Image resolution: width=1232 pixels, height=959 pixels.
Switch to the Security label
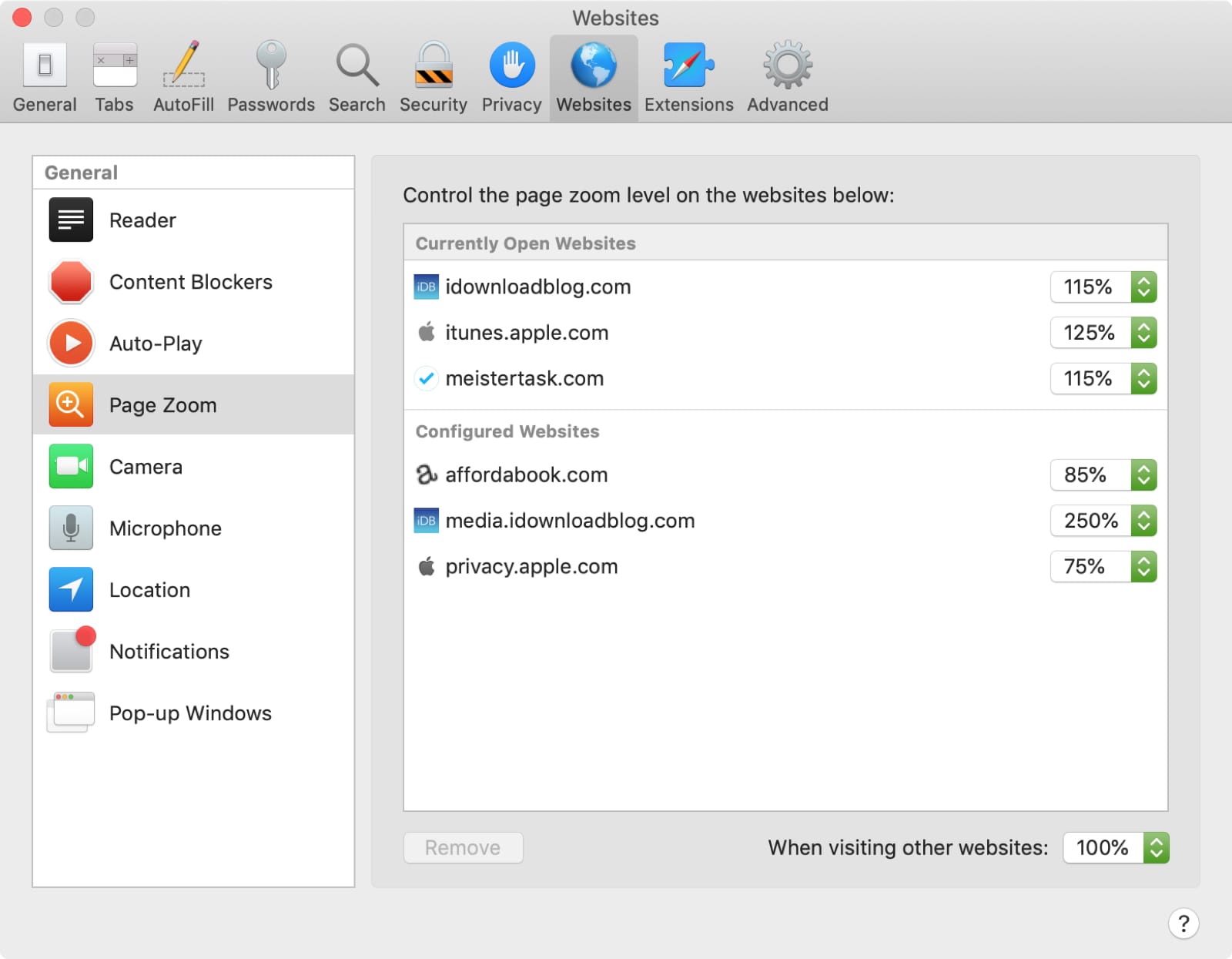tap(434, 105)
